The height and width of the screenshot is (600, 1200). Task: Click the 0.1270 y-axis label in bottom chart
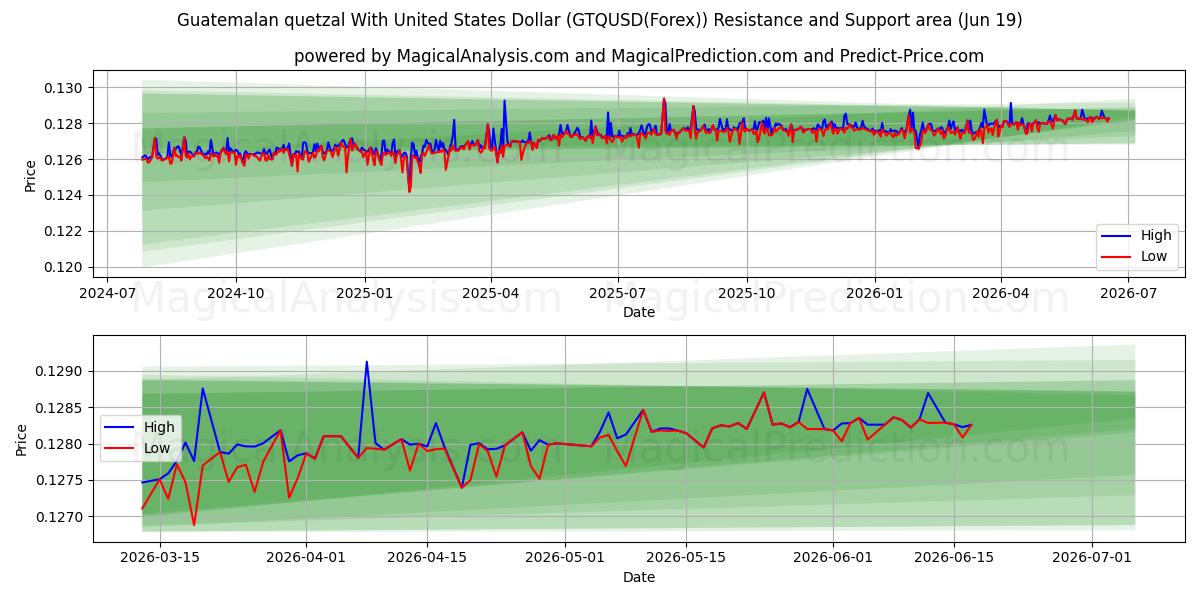coord(60,517)
